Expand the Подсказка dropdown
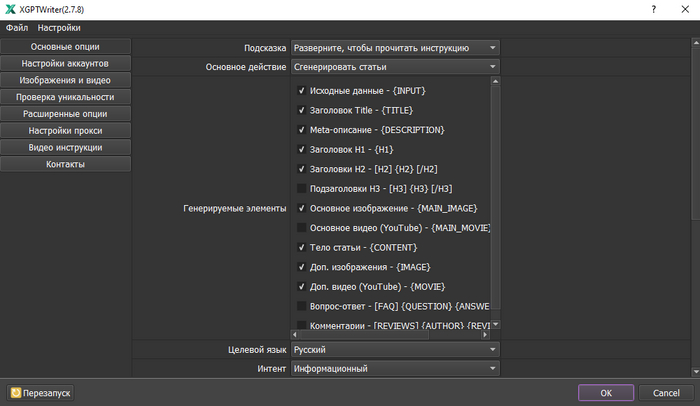Viewport: 700px width, 406px height. 395,48
